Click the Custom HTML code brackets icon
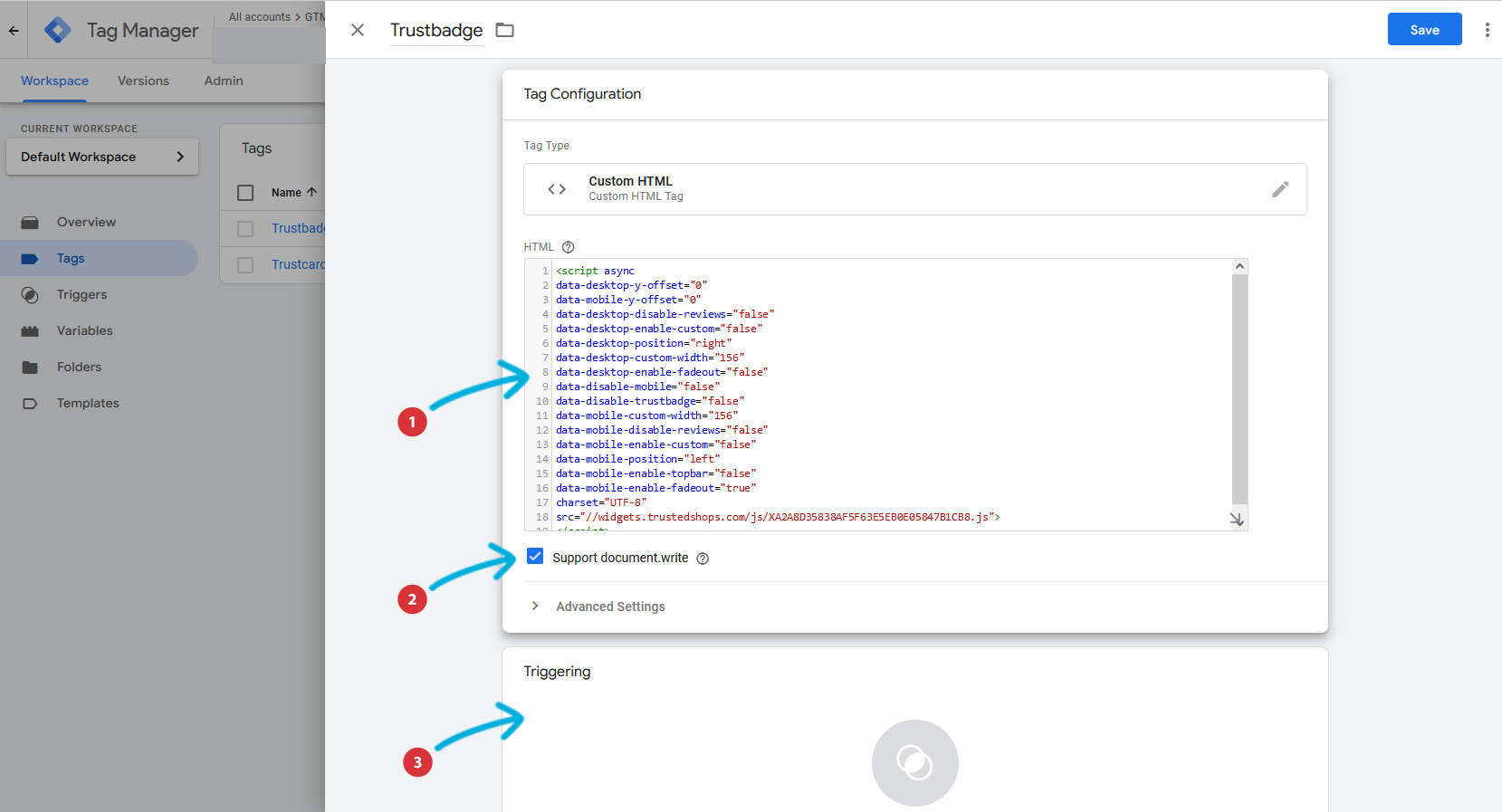Image resolution: width=1502 pixels, height=812 pixels. 557,189
